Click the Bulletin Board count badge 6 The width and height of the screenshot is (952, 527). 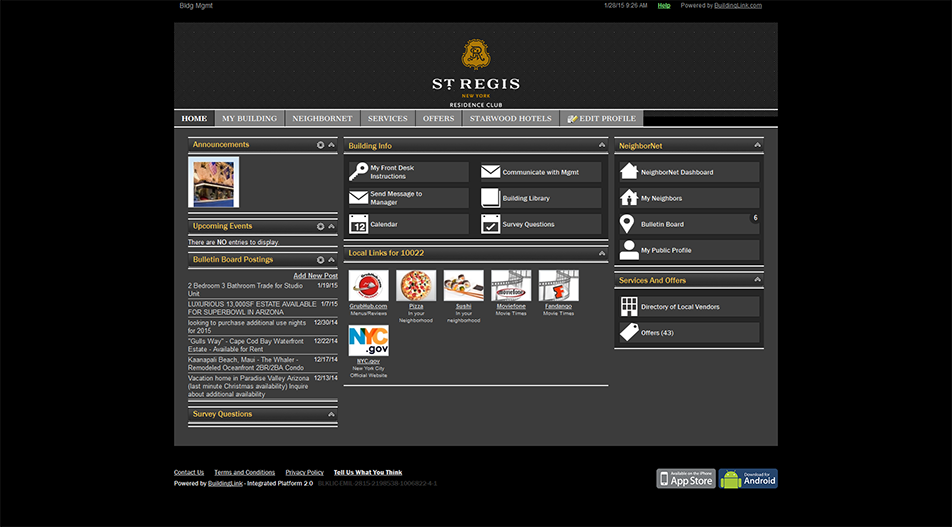pyautogui.click(x=755, y=218)
